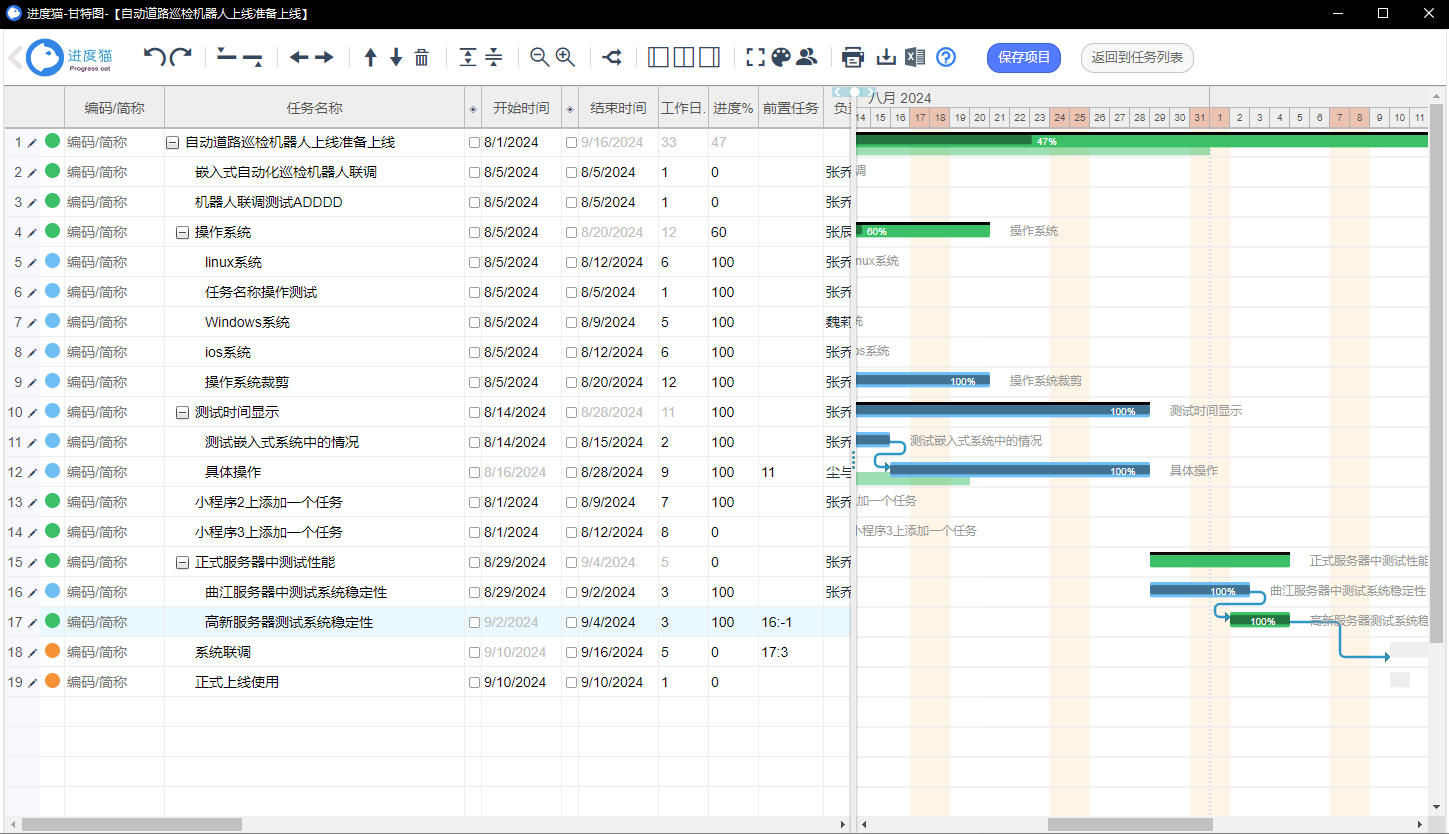
Task: Click the 进度% column header
Action: (733, 108)
